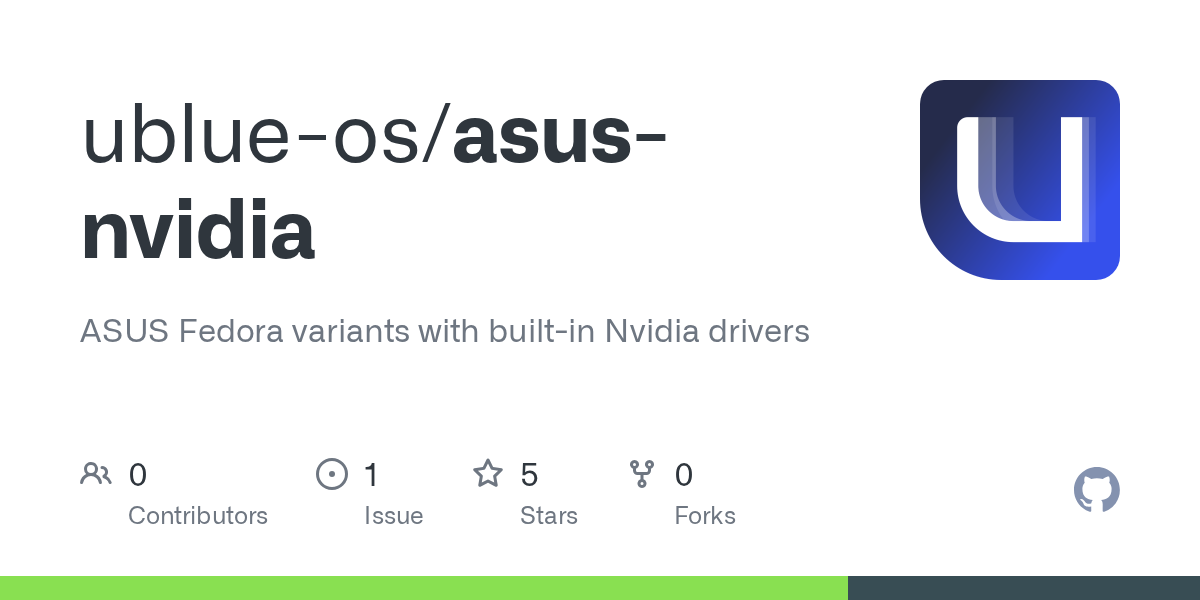Image resolution: width=1200 pixels, height=600 pixels.
Task: Click the 0 count above Forks
Action: [x=684, y=475]
